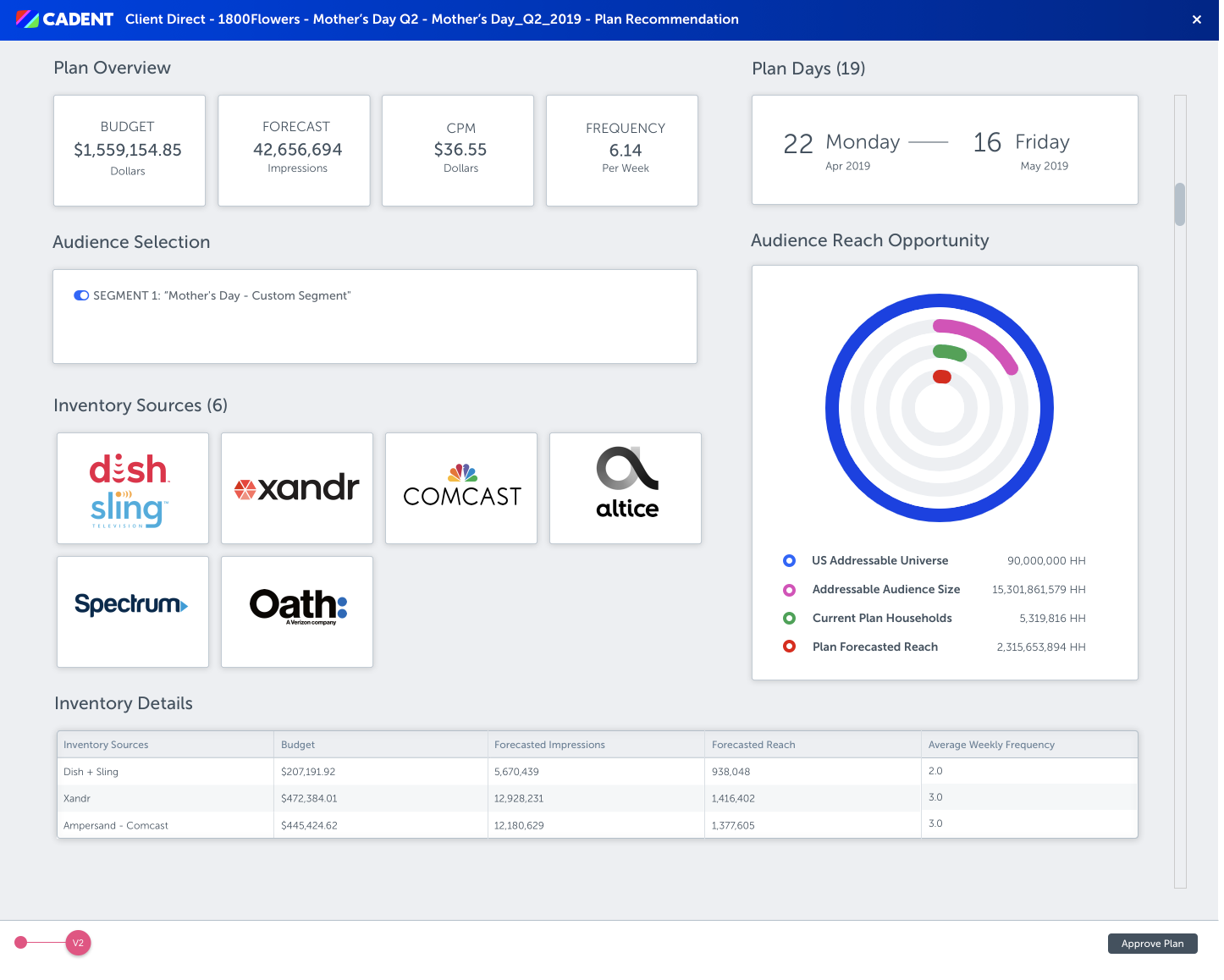Click the Budget card showing $1,559,154.85

[130, 151]
